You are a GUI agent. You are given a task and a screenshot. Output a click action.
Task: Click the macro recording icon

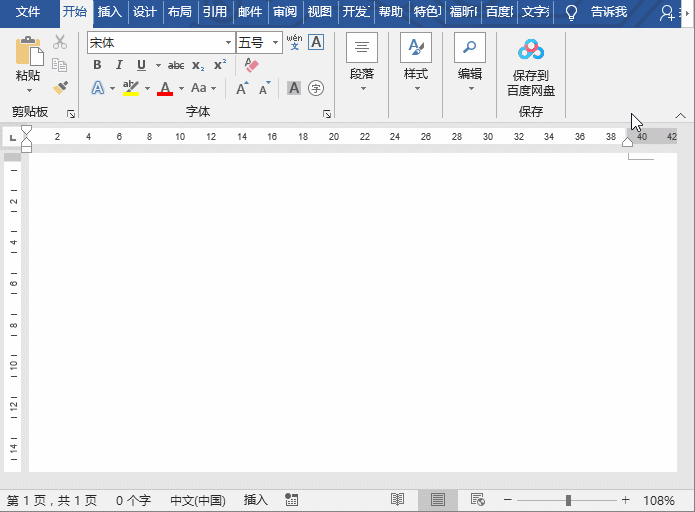(291, 500)
